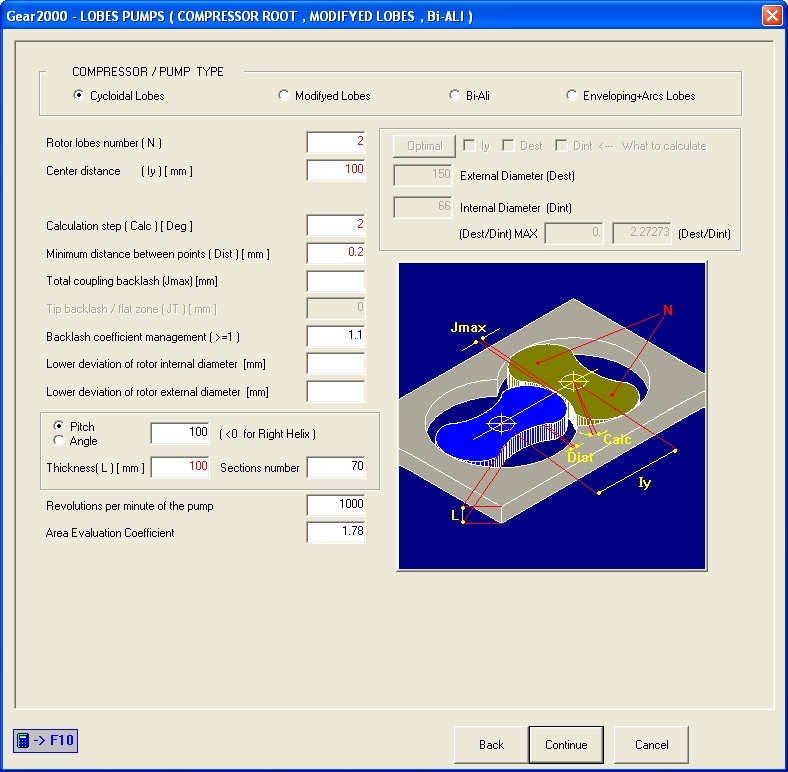Click the 'Rotor lobes number ( N )' label
This screenshot has height=772, width=788.
(x=104, y=143)
